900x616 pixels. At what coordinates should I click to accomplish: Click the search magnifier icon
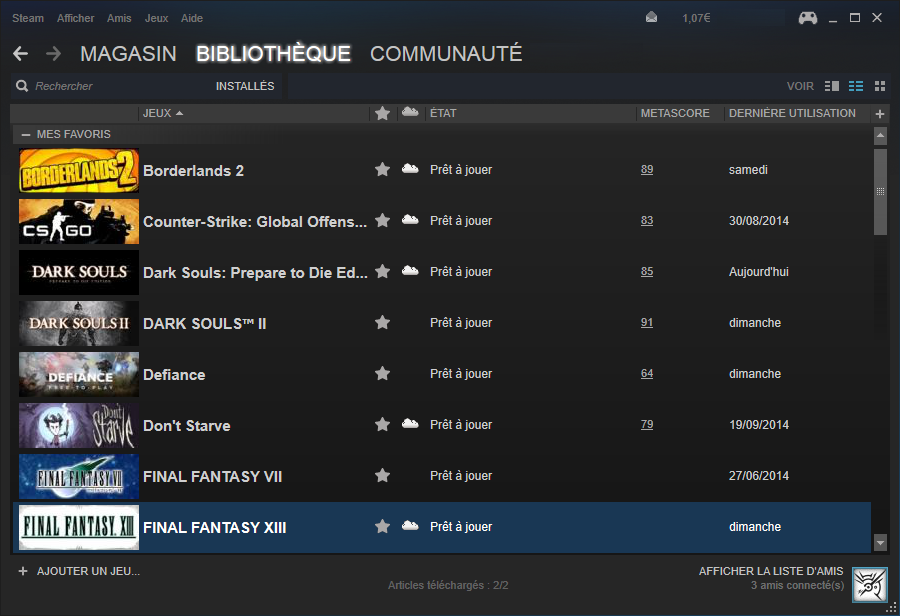click(22, 86)
